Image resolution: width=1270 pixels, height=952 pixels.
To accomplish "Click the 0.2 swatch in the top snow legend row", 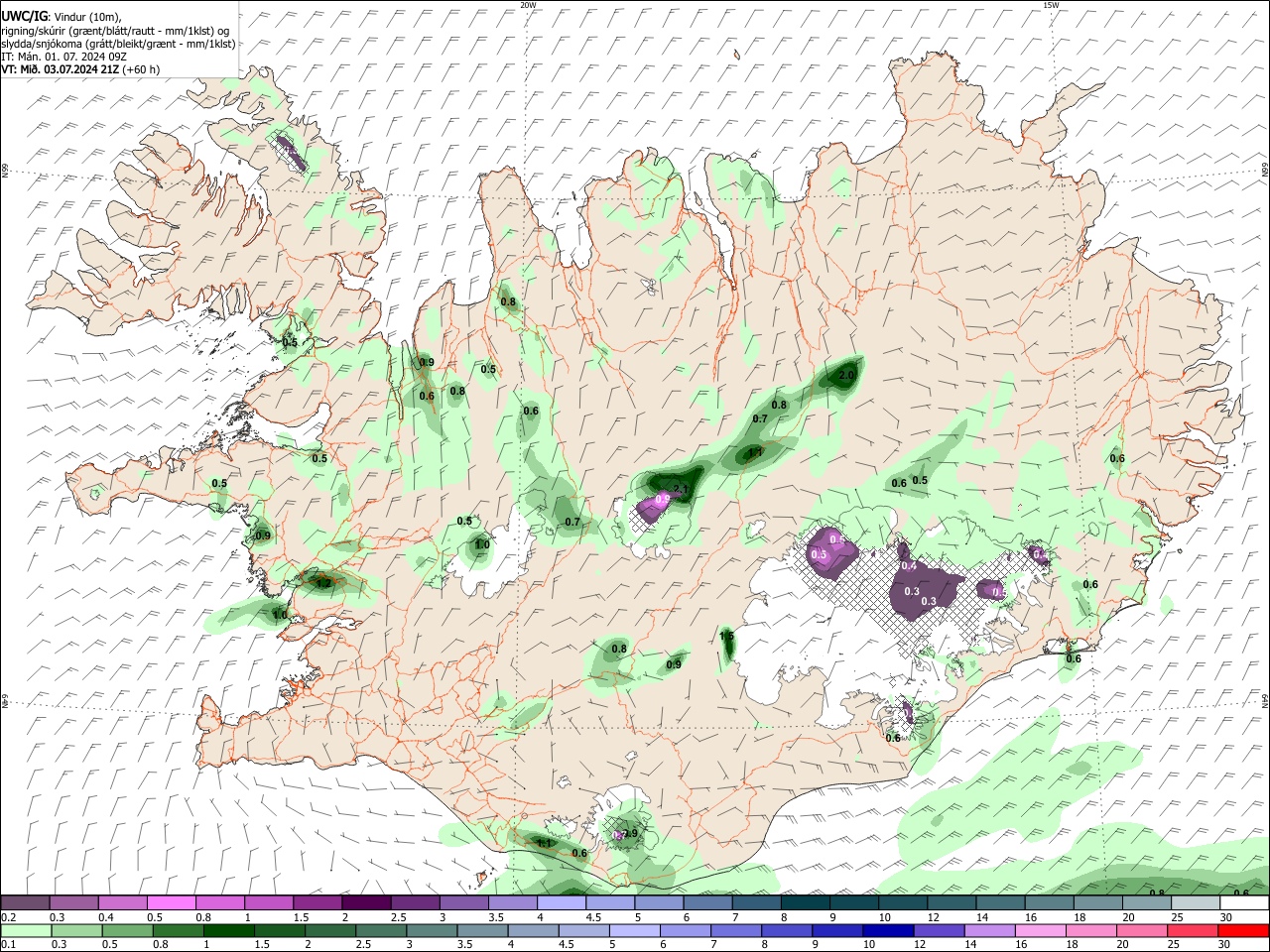I will tap(25, 902).
